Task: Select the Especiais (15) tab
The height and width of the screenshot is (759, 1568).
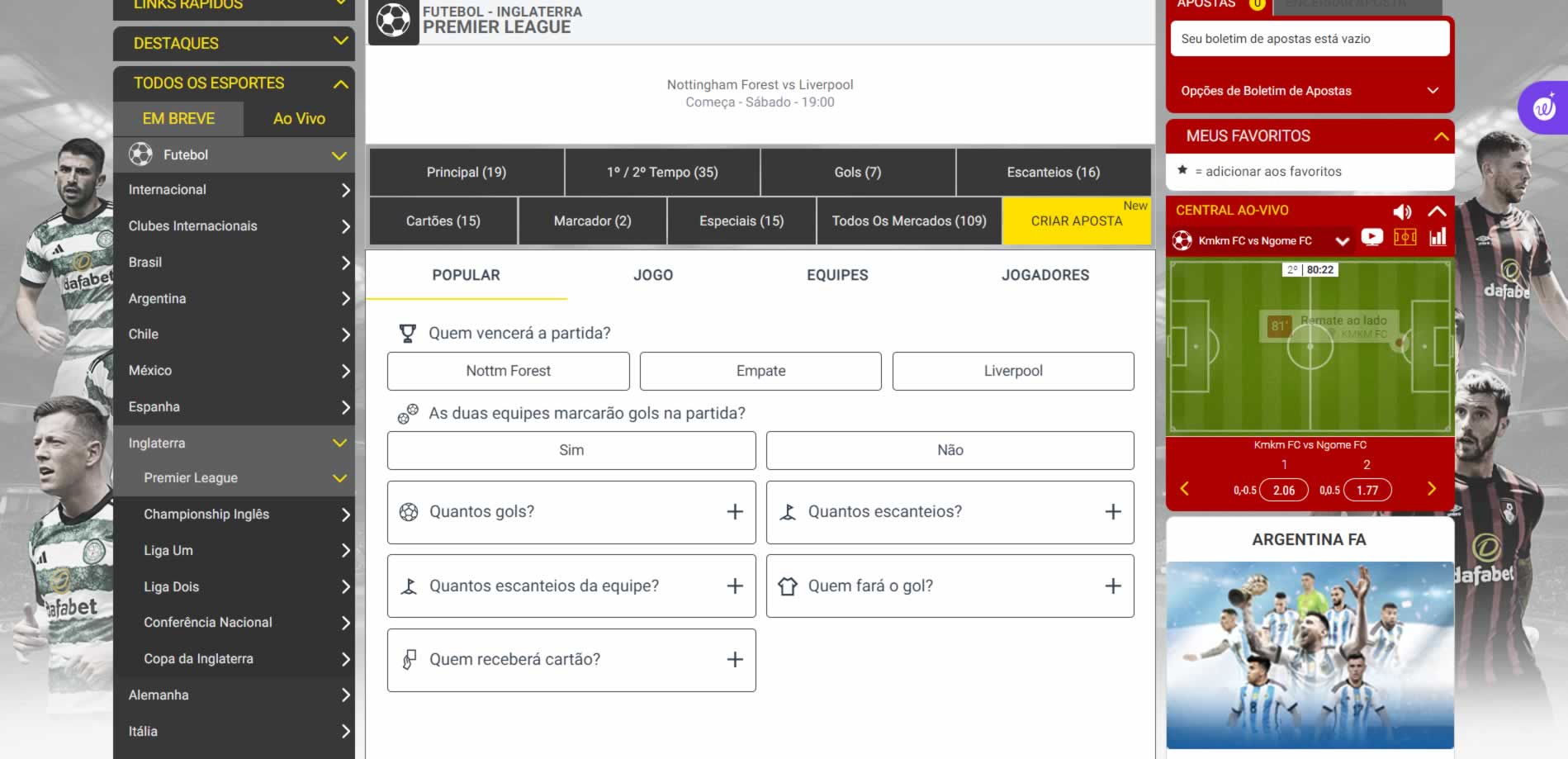Action: [741, 221]
